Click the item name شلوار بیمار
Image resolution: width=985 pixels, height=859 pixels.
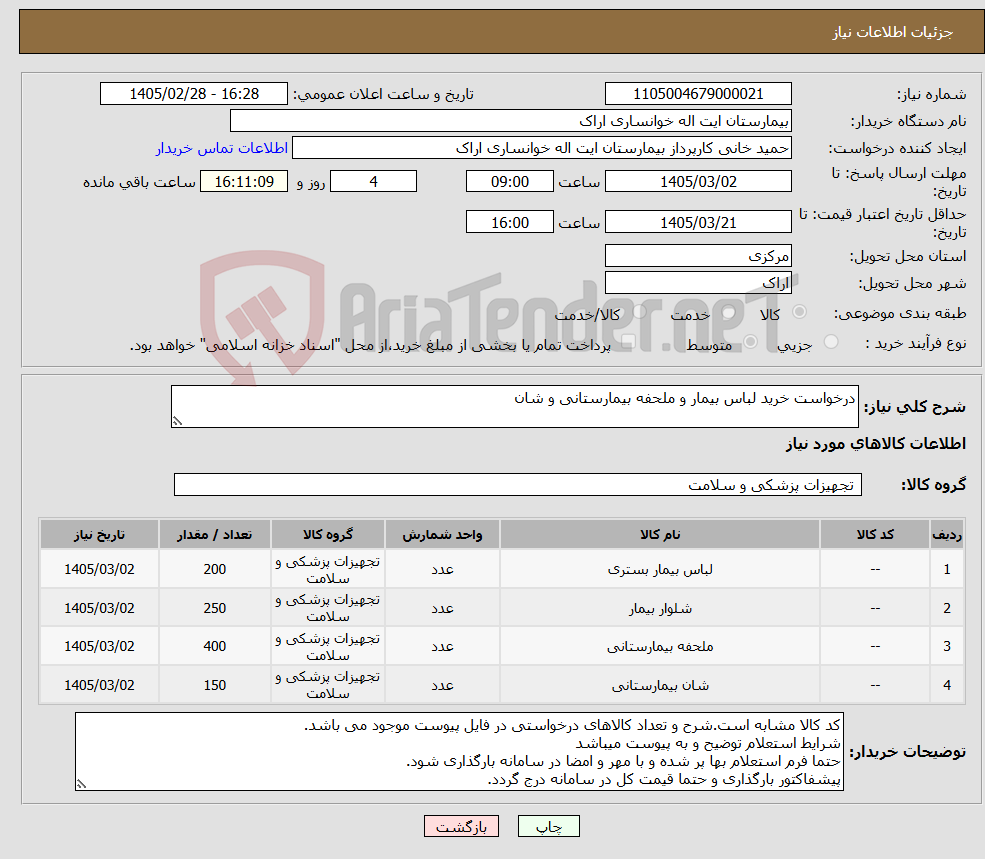(x=660, y=608)
